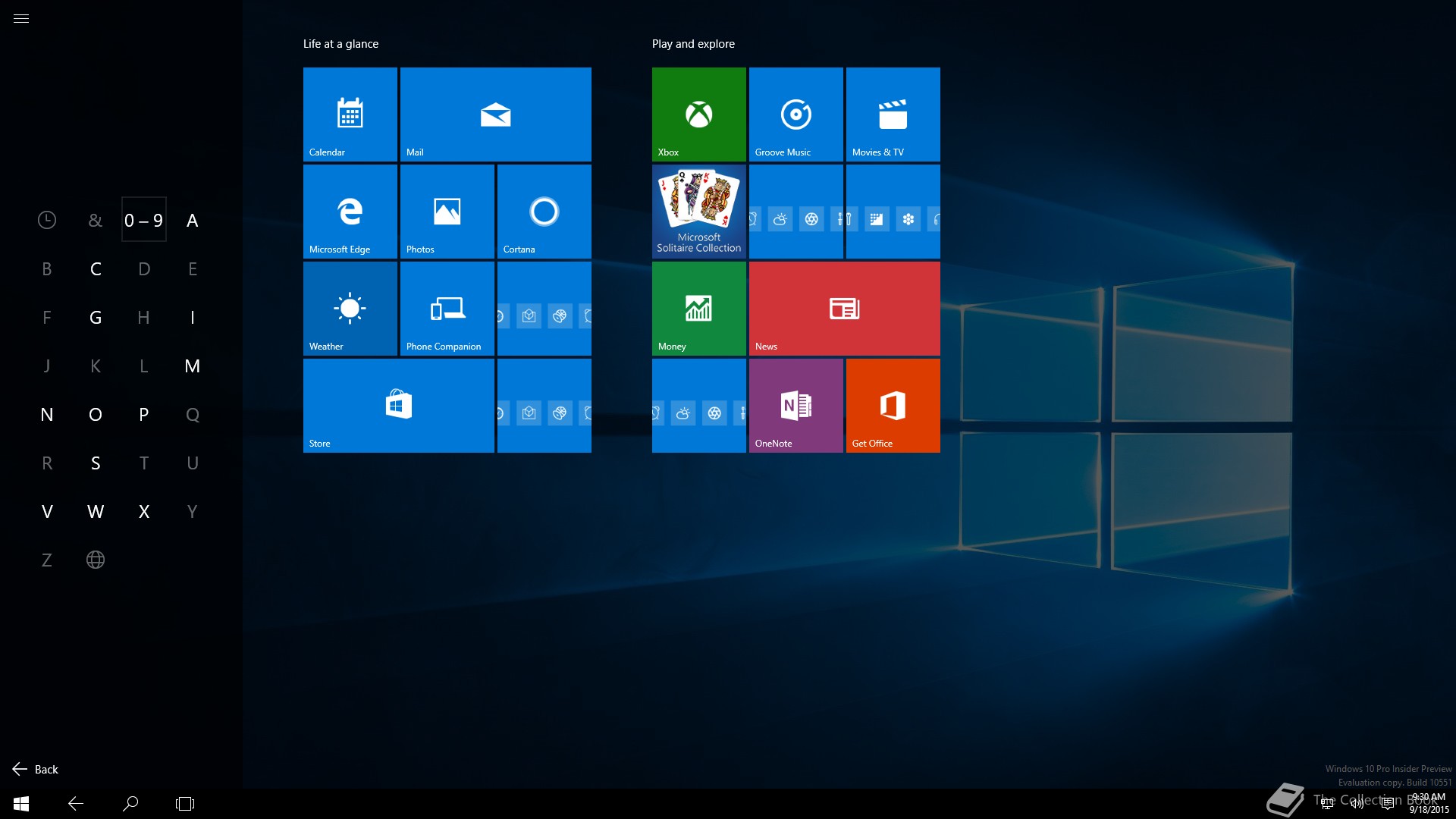Jump to apps starting with O

point(96,414)
